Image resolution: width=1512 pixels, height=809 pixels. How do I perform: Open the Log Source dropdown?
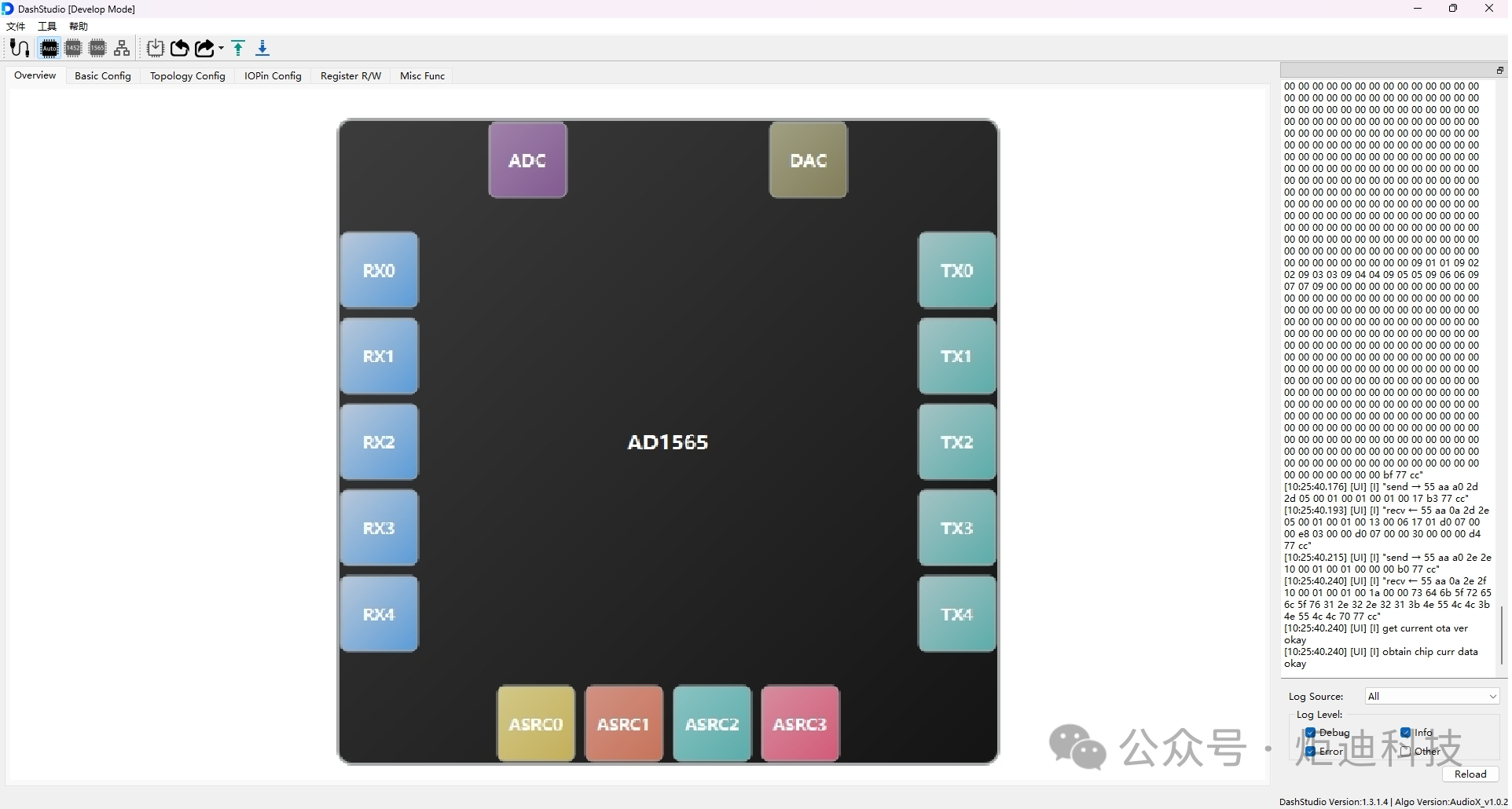[1432, 697]
